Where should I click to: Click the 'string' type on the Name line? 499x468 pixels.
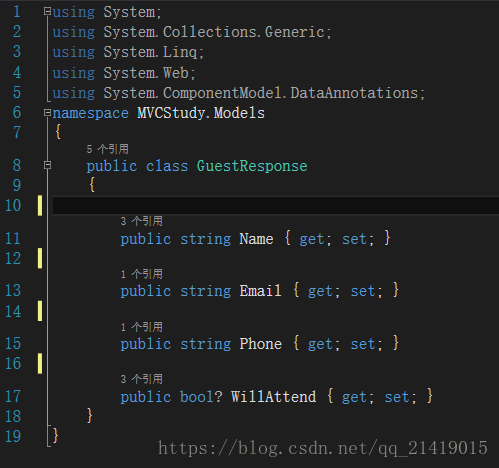point(205,239)
